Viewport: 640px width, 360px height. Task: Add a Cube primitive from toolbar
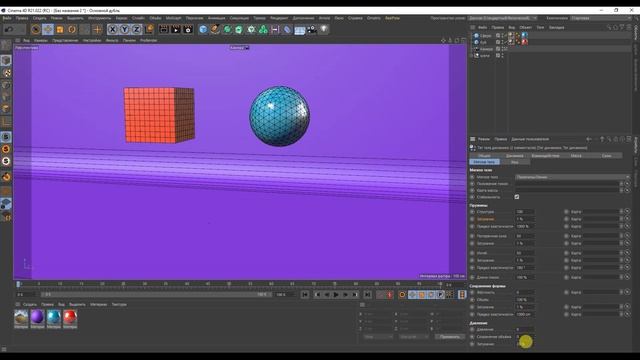pos(203,29)
